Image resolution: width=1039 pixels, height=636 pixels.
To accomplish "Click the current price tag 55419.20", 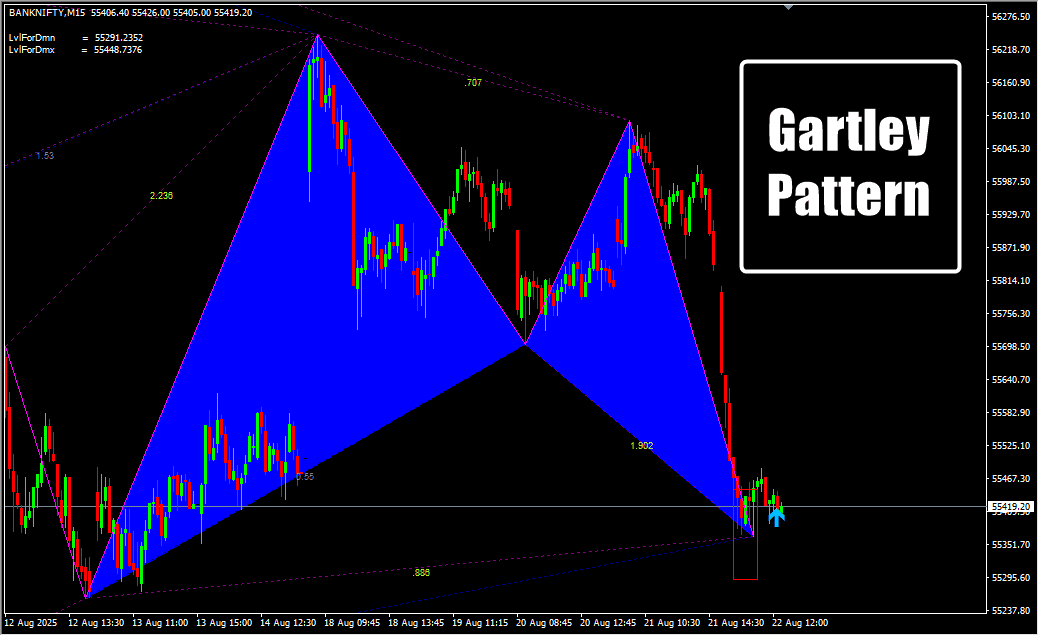I will click(1011, 507).
